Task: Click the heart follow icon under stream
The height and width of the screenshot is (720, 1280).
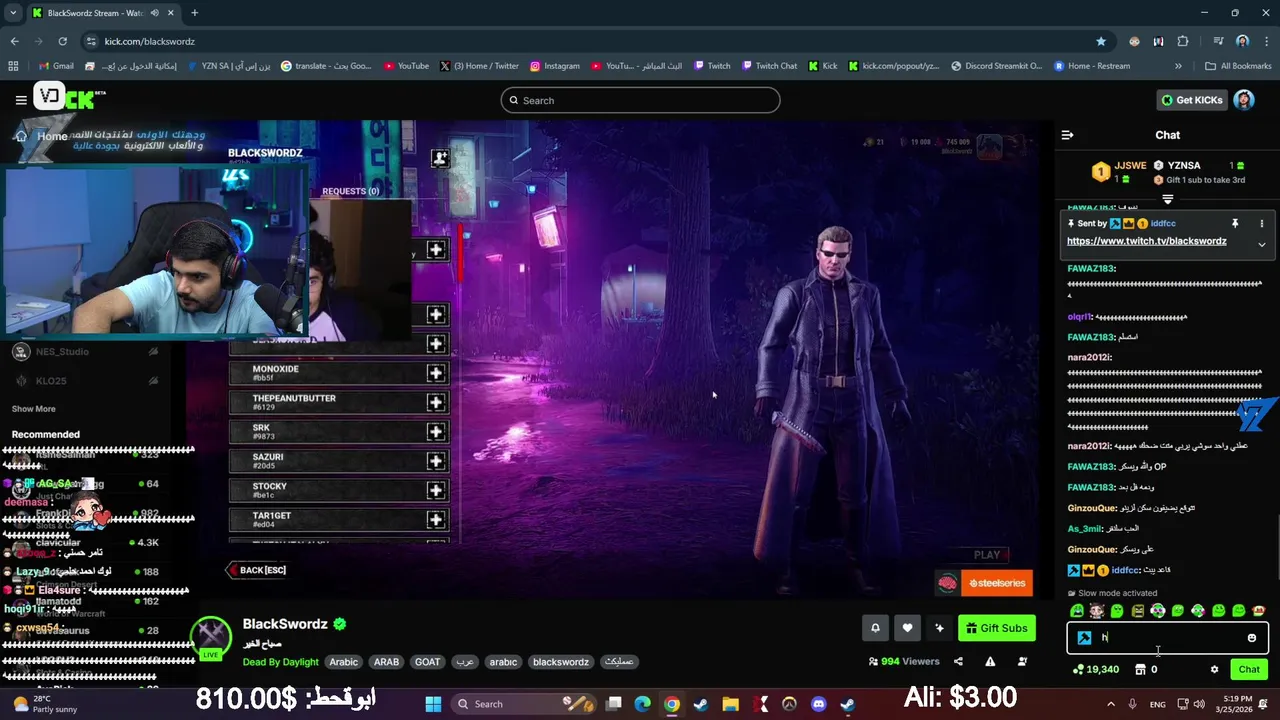Action: coord(907,628)
